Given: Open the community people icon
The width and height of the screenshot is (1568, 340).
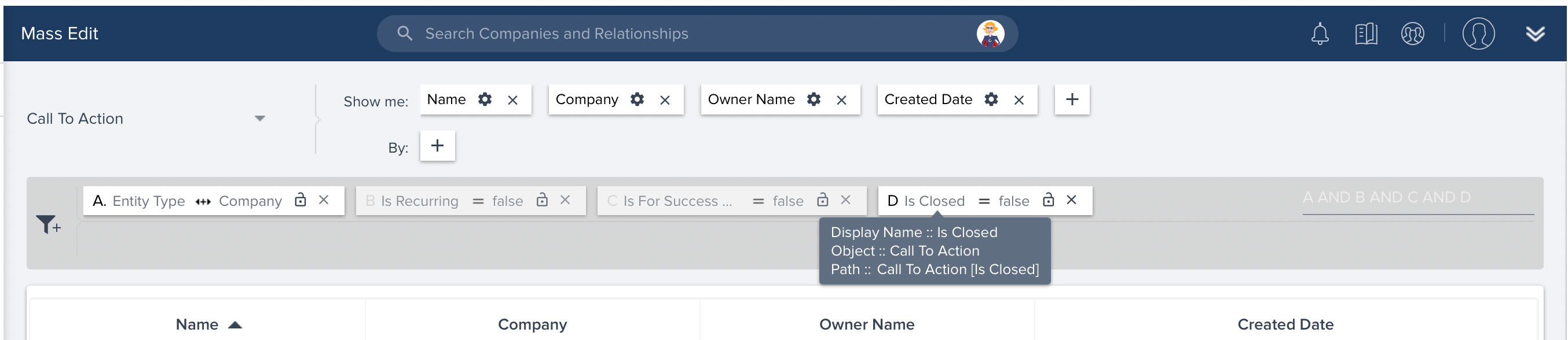Looking at the screenshot, I should point(1412,34).
